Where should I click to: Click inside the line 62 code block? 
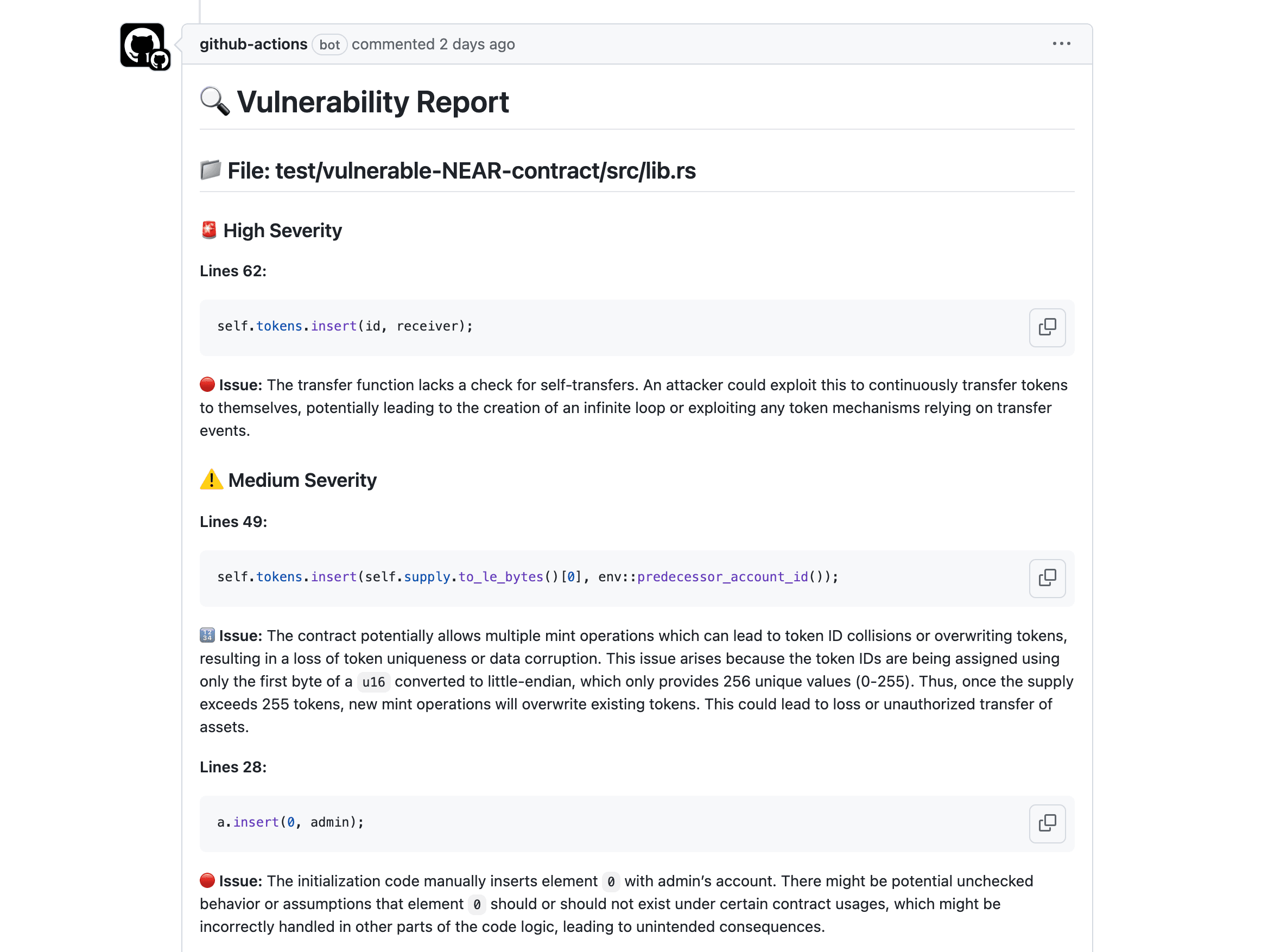point(573,327)
